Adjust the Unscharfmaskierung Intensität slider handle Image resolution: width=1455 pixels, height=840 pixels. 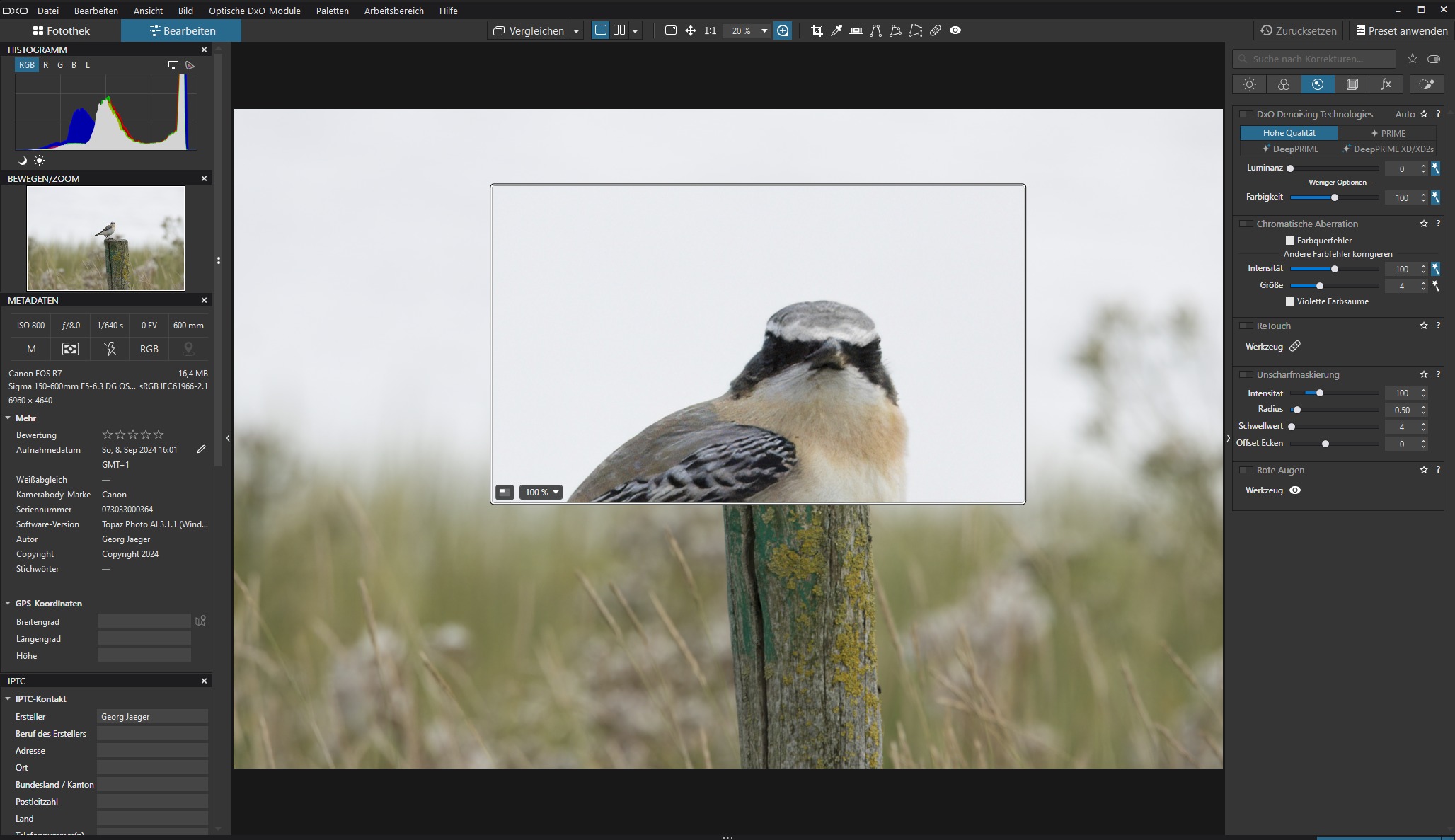tap(1320, 393)
